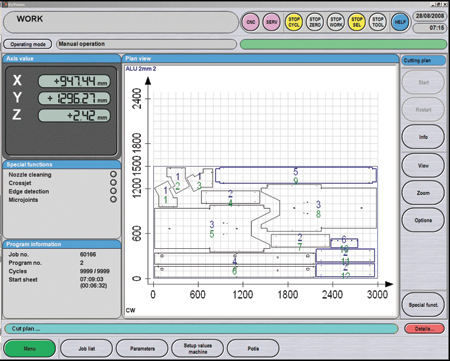Open the Zoom side button
This screenshot has height=361, width=450.
tap(423, 193)
